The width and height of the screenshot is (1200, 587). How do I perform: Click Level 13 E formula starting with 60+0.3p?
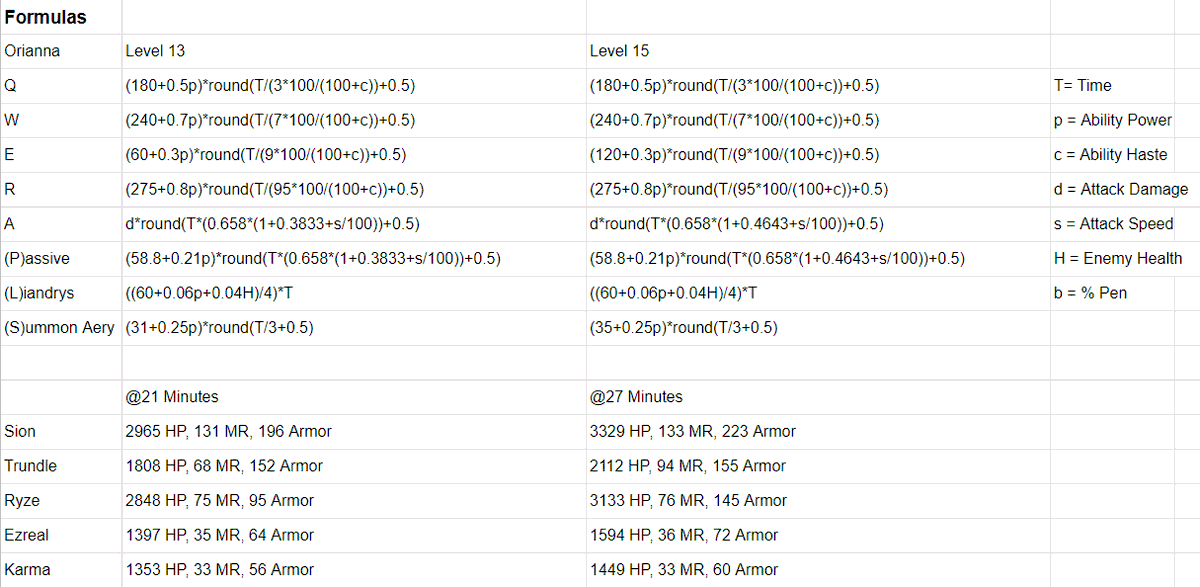pyautogui.click(x=353, y=155)
